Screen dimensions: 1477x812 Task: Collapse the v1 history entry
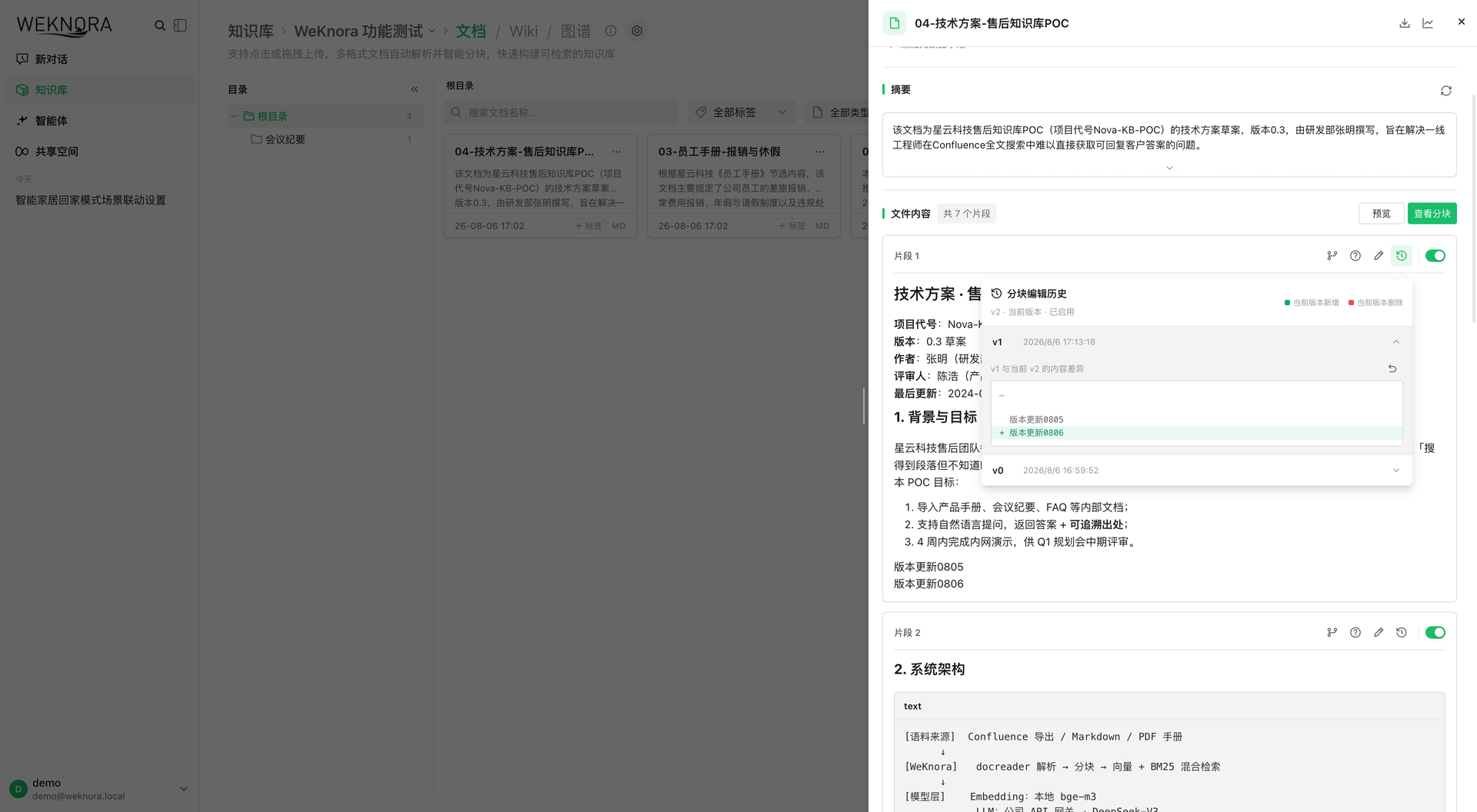point(1396,342)
